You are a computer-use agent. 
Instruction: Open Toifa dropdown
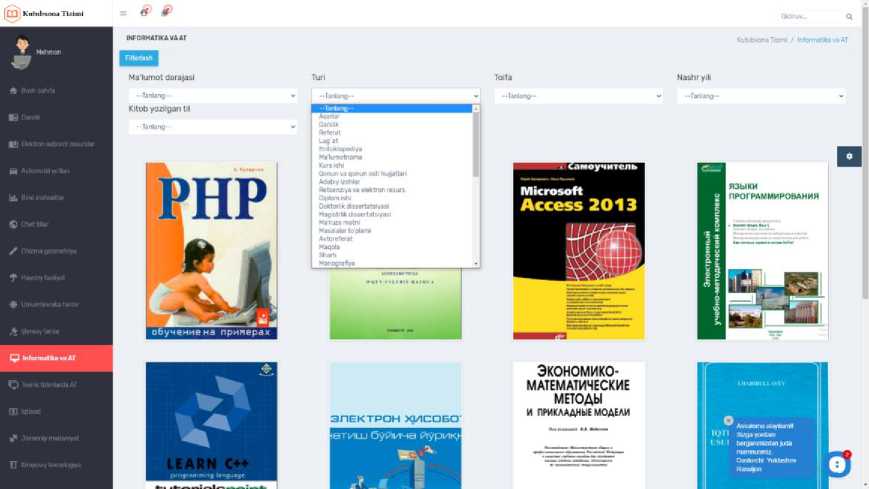coord(579,96)
